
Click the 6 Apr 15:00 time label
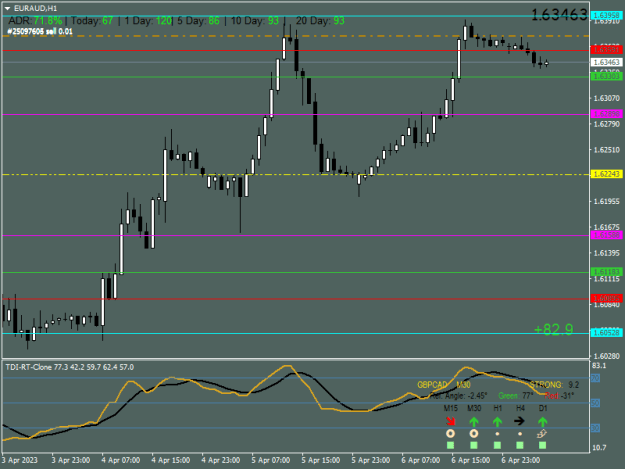pyautogui.click(x=471, y=460)
